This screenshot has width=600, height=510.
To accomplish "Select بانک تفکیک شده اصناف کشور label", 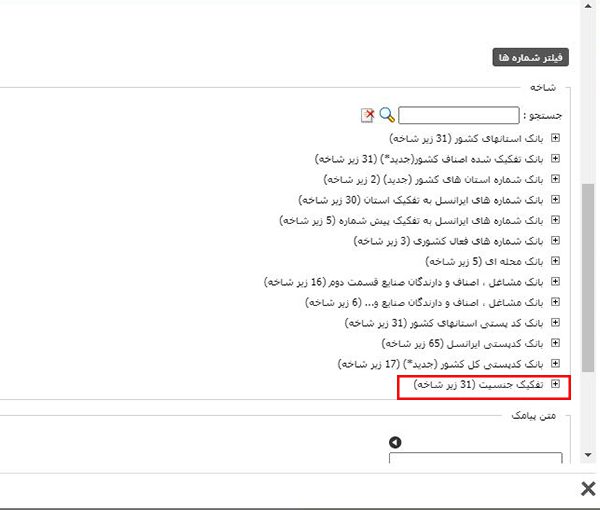I will [x=429, y=159].
